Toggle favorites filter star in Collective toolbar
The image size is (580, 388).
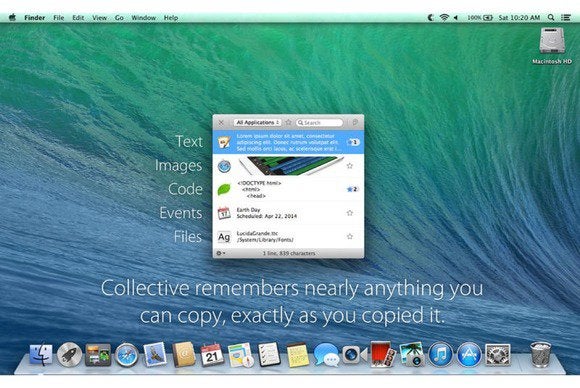(289, 122)
